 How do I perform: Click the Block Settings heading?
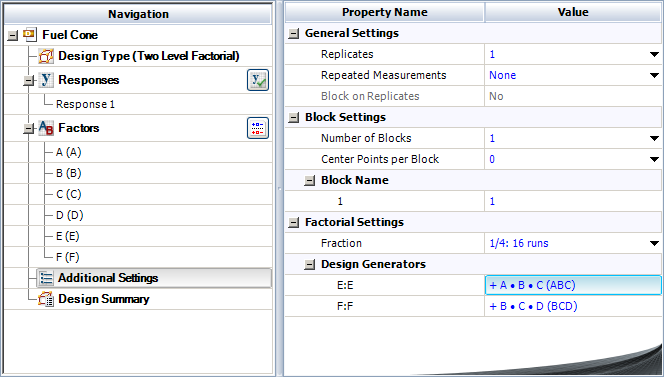345,117
